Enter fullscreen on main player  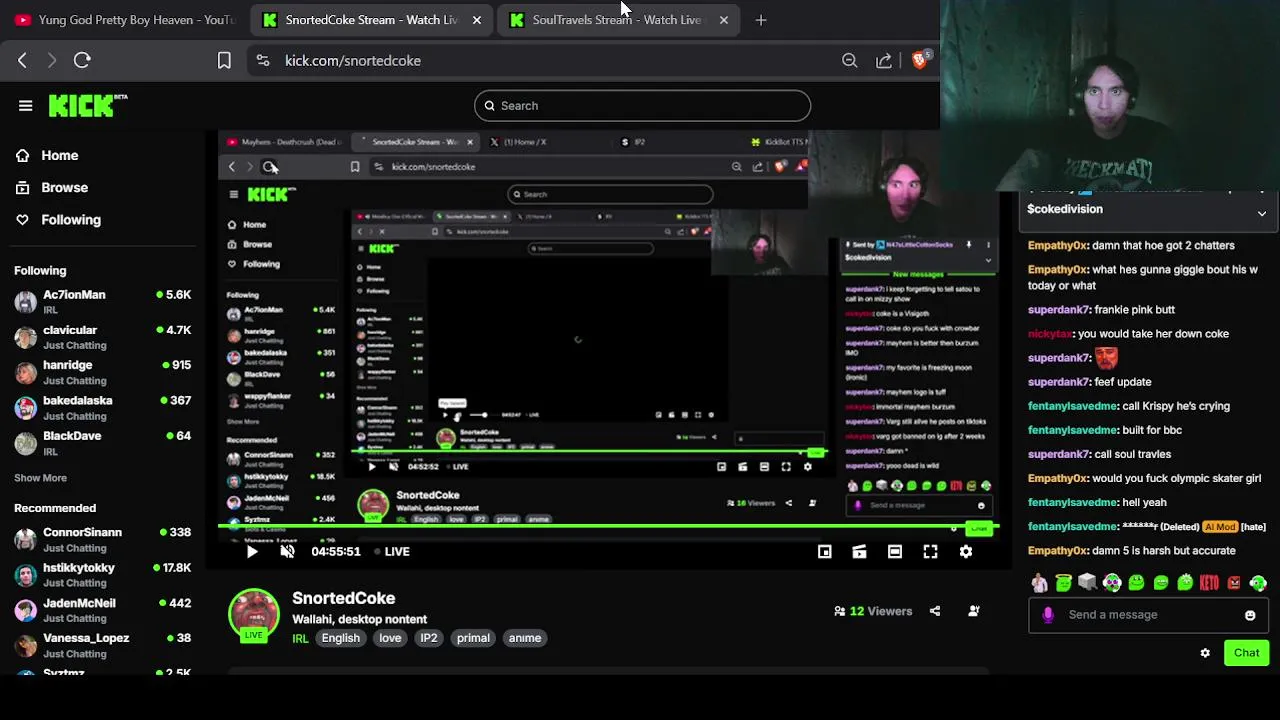pyautogui.click(x=930, y=551)
